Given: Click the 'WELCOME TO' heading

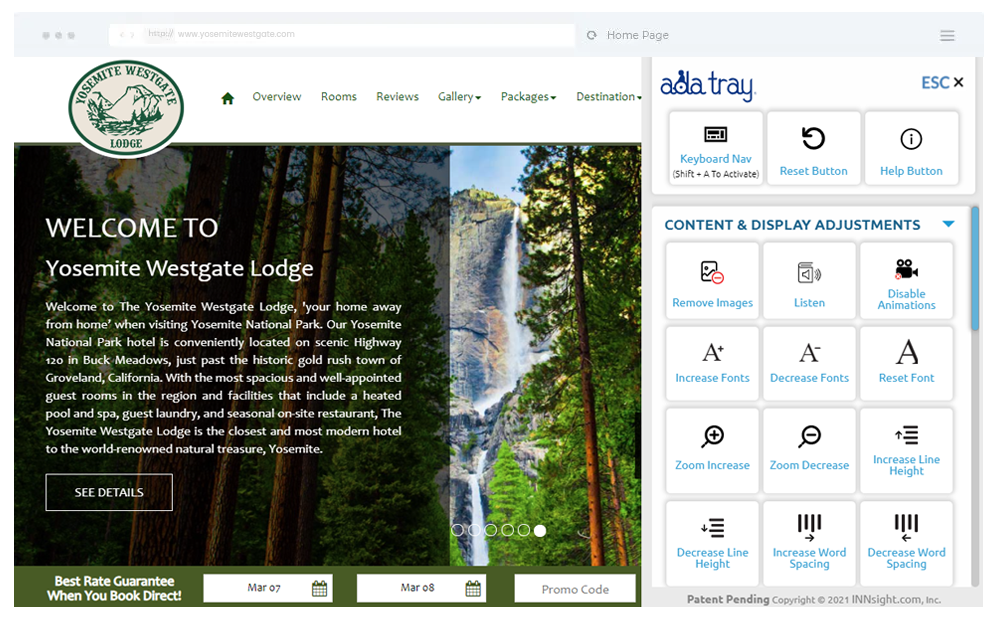Looking at the screenshot, I should coord(131,228).
